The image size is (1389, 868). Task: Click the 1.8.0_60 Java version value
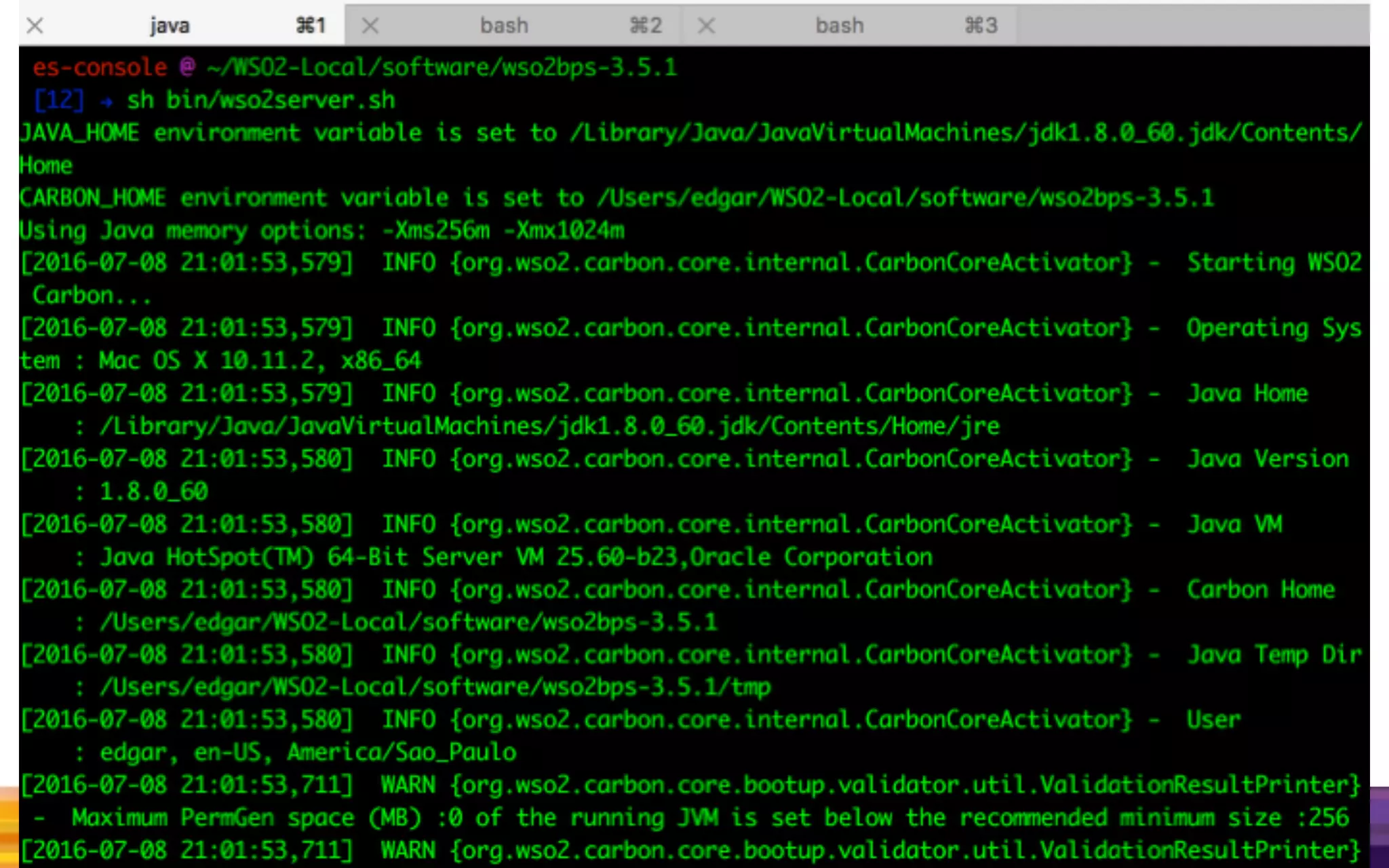pos(153,492)
